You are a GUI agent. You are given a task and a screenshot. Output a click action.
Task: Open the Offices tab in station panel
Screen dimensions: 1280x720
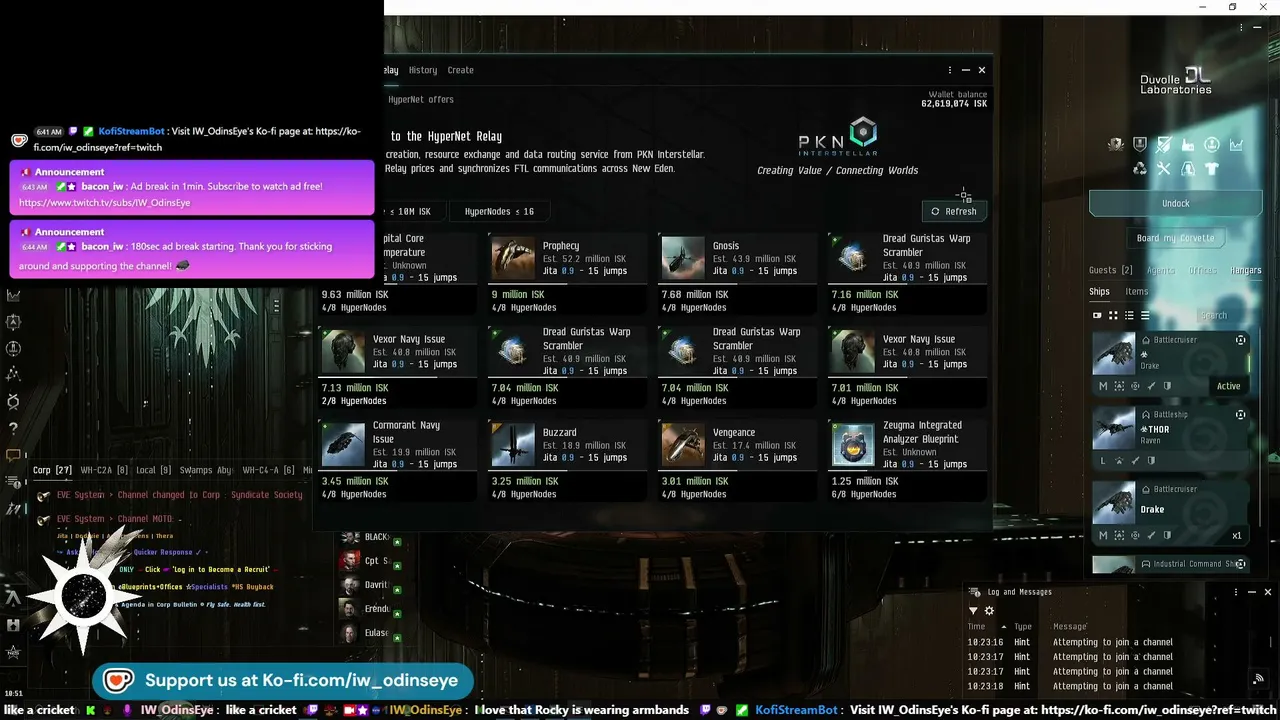click(x=1202, y=270)
